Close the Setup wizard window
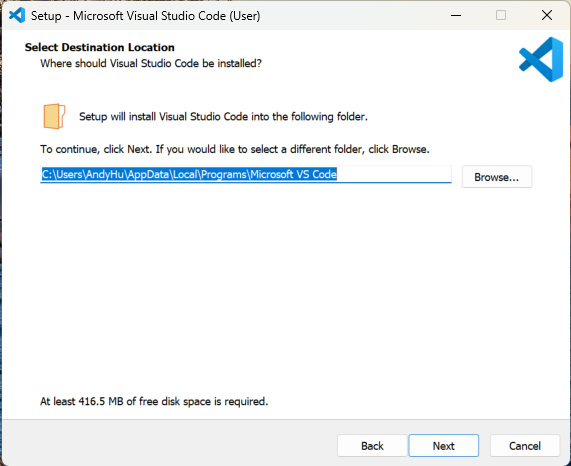571x466 pixels. pyautogui.click(x=547, y=15)
